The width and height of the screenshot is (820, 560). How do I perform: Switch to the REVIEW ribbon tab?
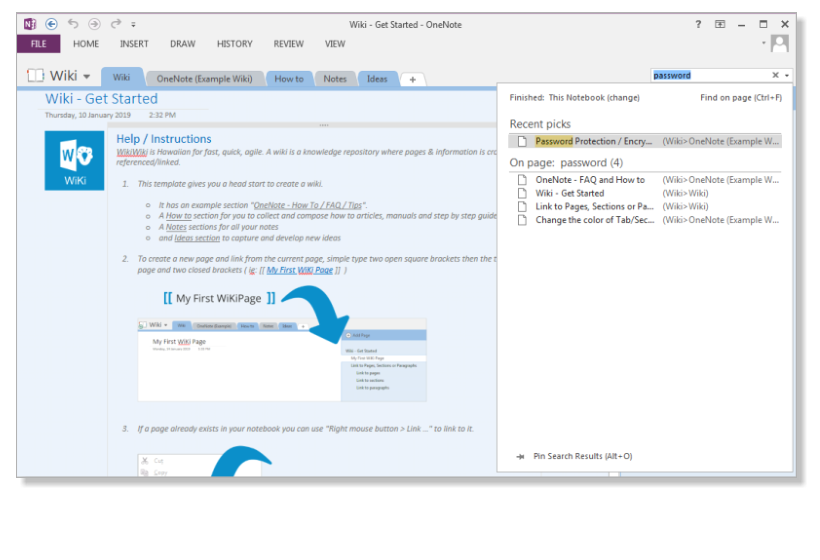point(288,44)
